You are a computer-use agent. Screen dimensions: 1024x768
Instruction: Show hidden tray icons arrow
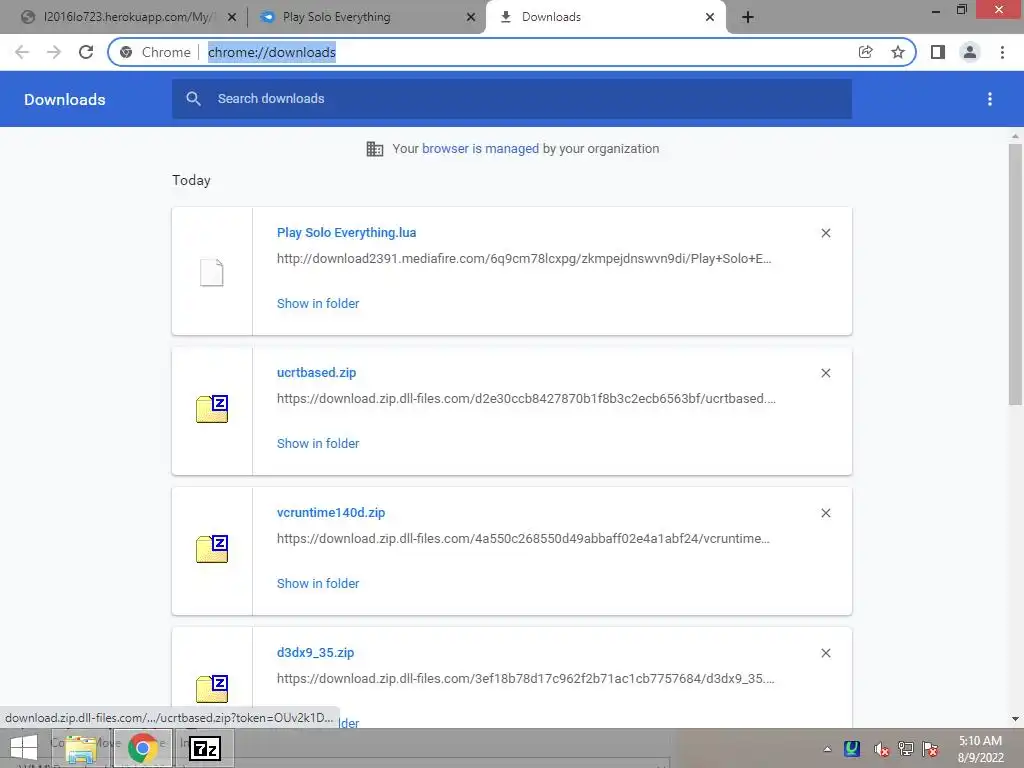coord(827,749)
